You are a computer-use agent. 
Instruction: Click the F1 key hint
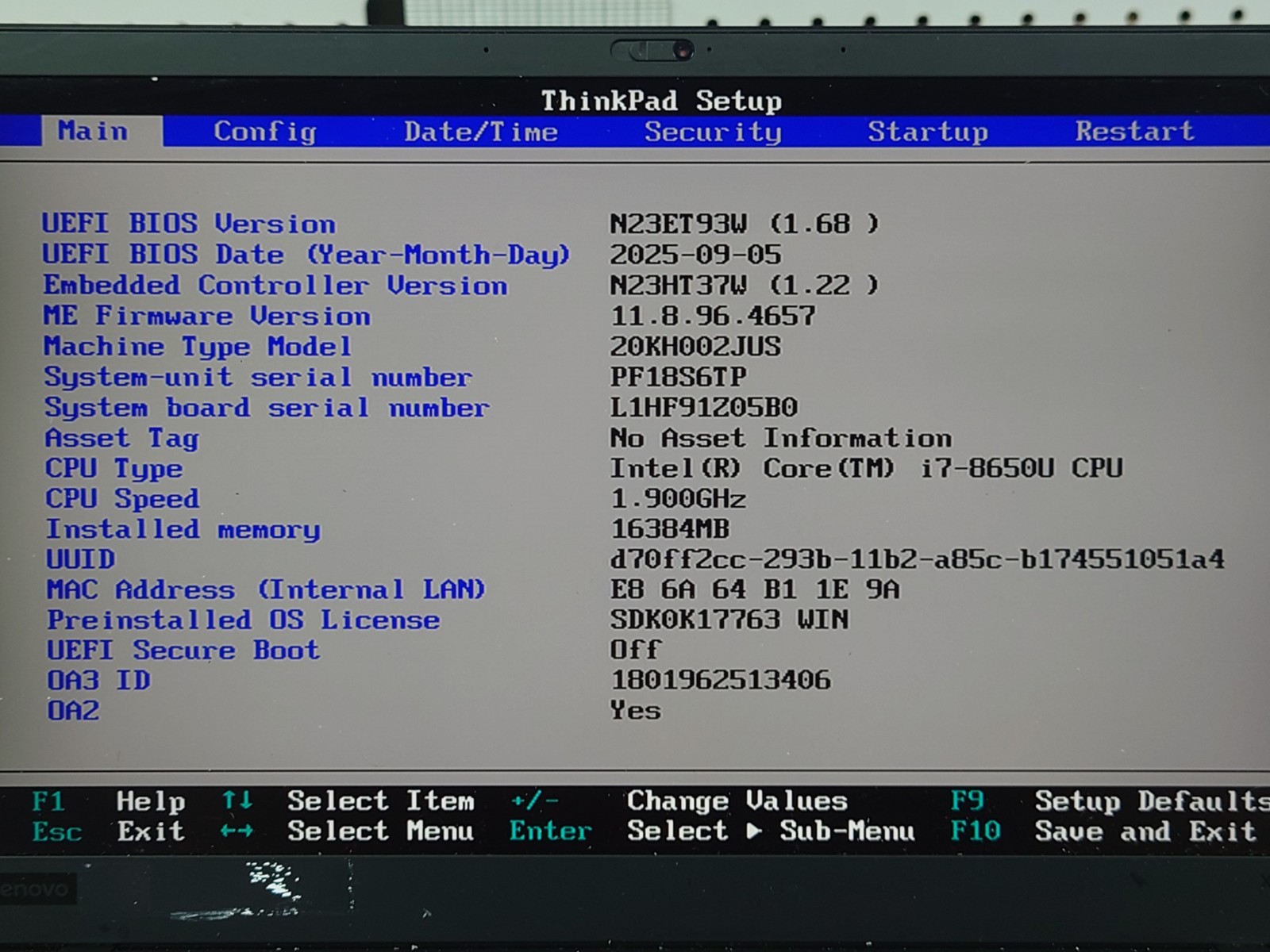48,801
